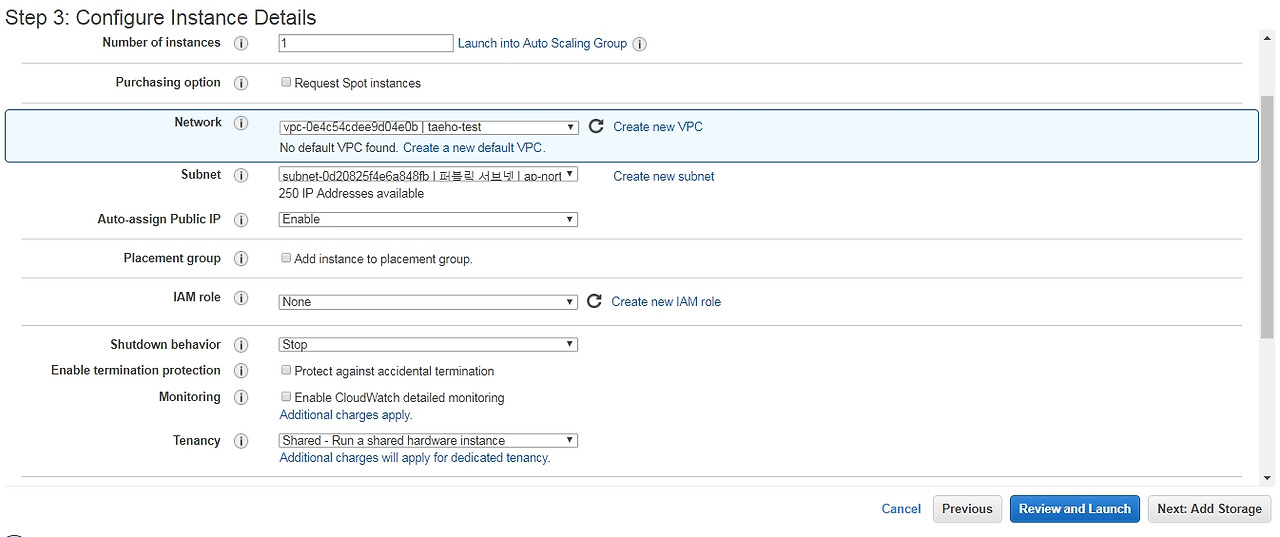Viewport: 1280px width, 537px height.
Task: Follow the Create new subnet link
Action: click(664, 176)
